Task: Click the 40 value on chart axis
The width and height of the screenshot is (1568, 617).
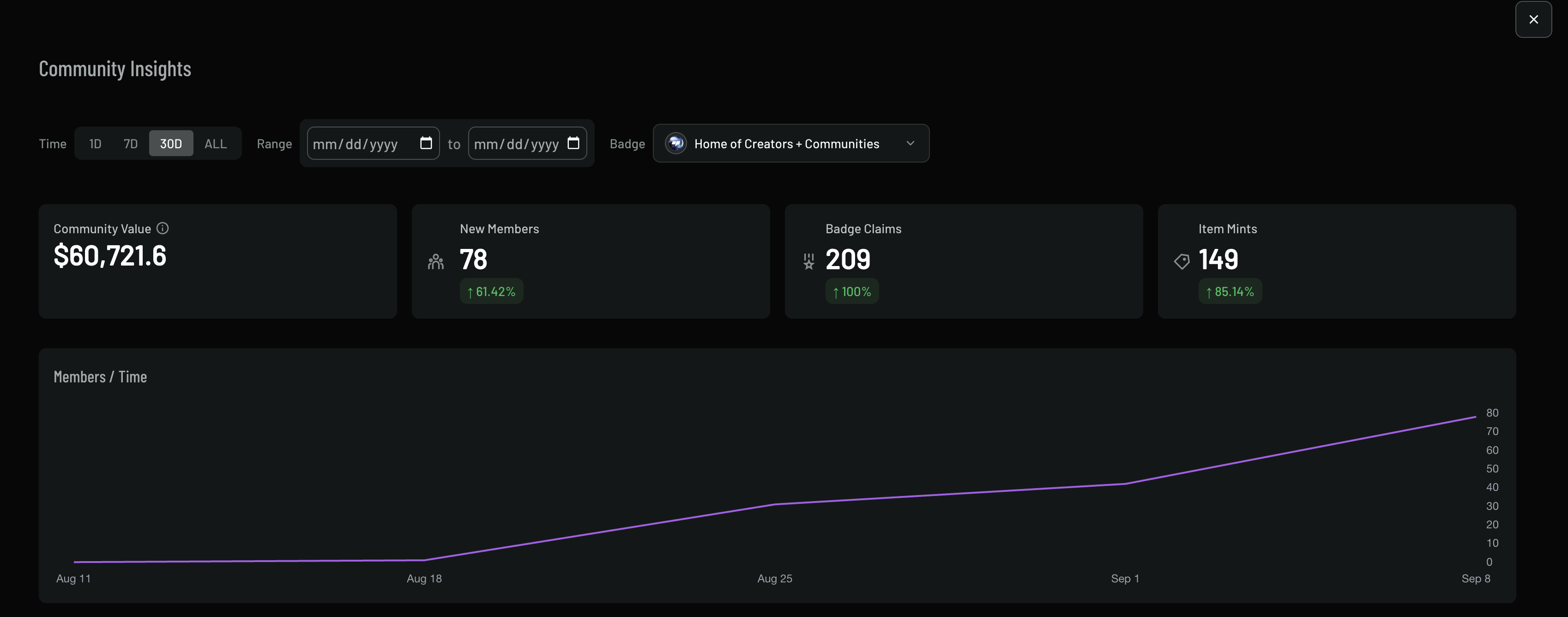Action: [x=1492, y=487]
